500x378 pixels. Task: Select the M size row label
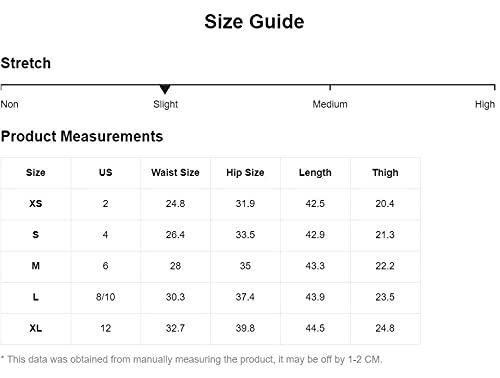pos(36,266)
